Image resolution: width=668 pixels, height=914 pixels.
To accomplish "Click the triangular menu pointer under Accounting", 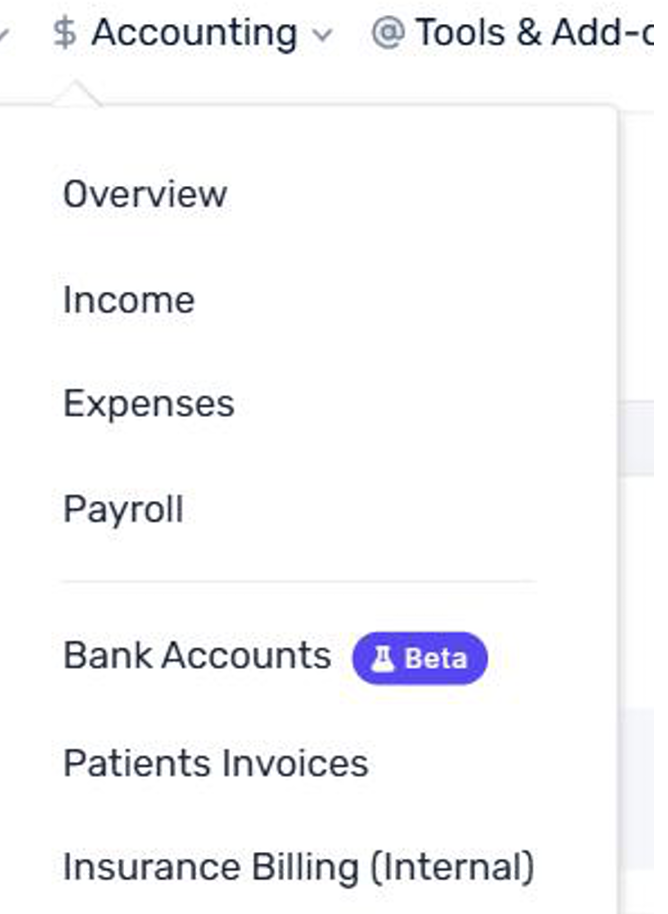I will tap(76, 94).
